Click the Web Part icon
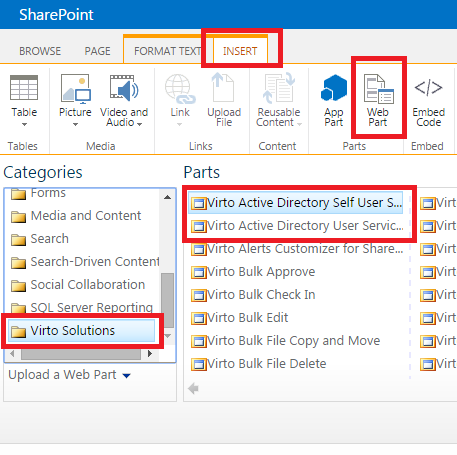The width and height of the screenshot is (457, 455). coord(378,88)
